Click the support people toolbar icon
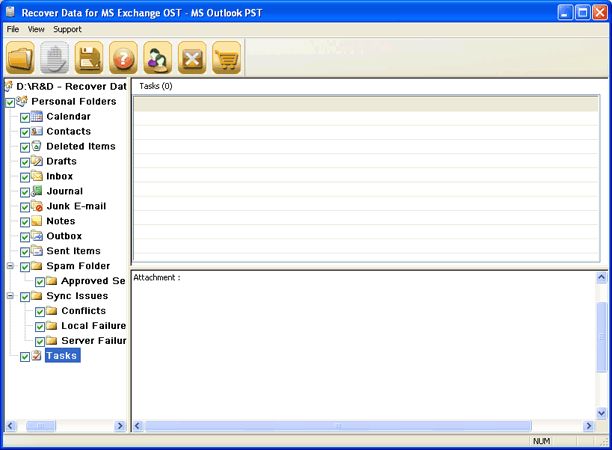The image size is (612, 450). coord(158,58)
